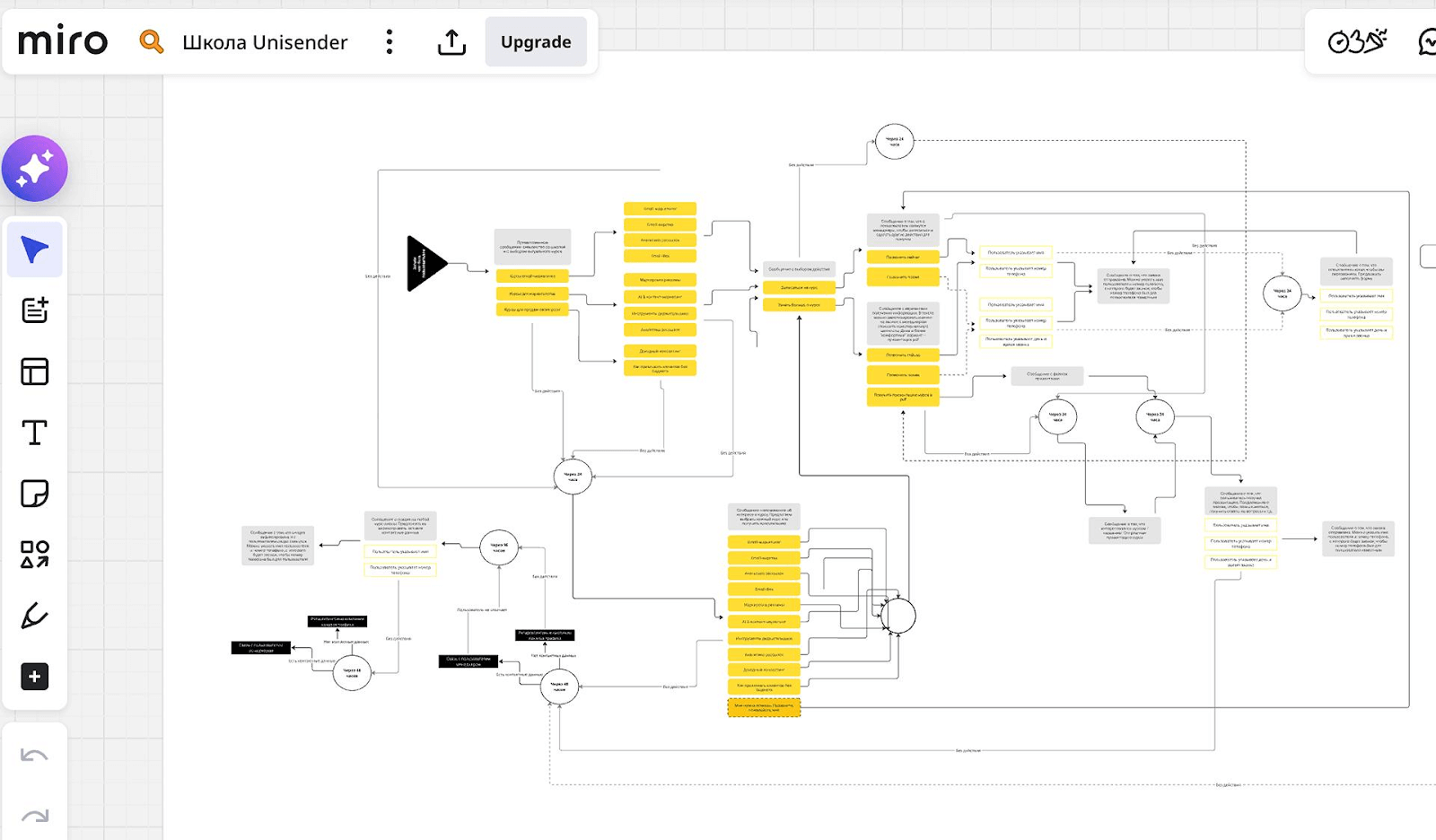Open the Shapes and lines tool
This screenshot has height=840, width=1436.
[x=35, y=555]
